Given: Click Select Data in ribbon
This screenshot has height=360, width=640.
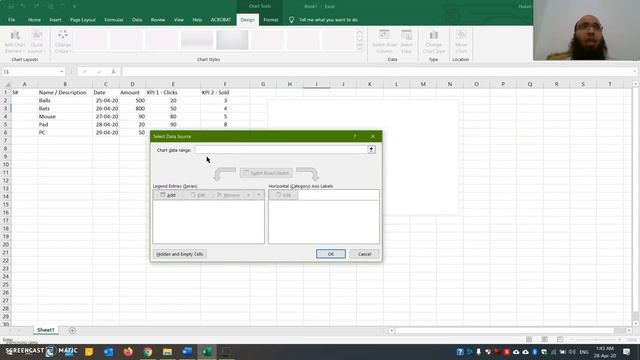Looking at the screenshot, I should click(407, 42).
